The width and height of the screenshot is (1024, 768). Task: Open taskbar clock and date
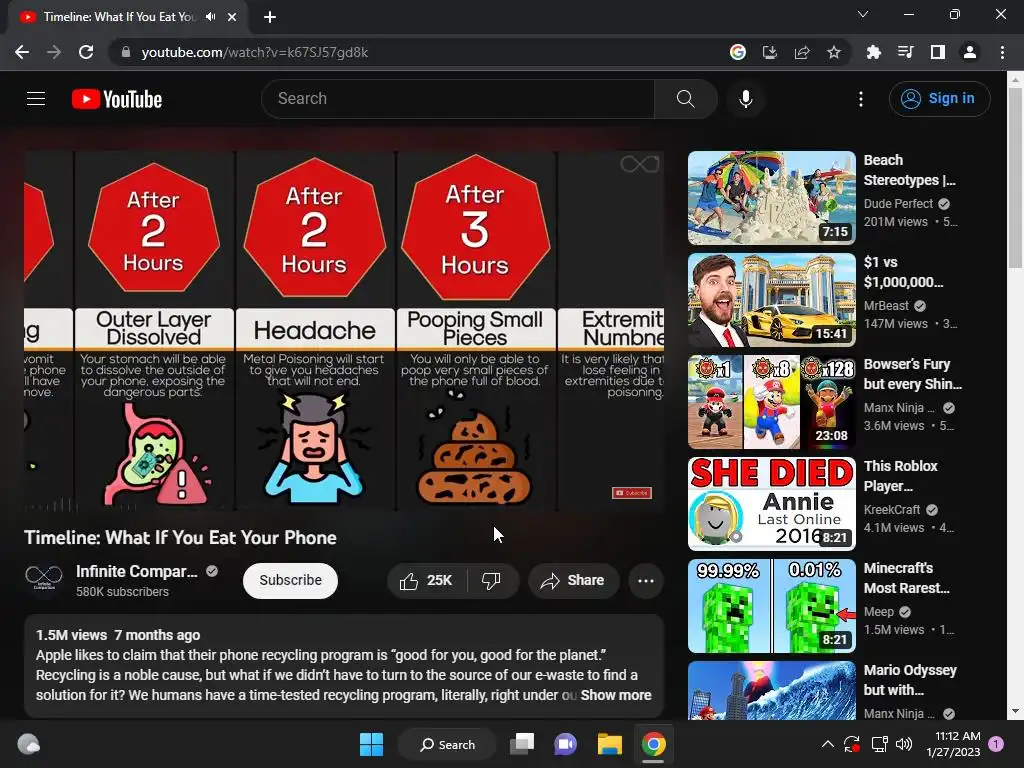(953, 744)
